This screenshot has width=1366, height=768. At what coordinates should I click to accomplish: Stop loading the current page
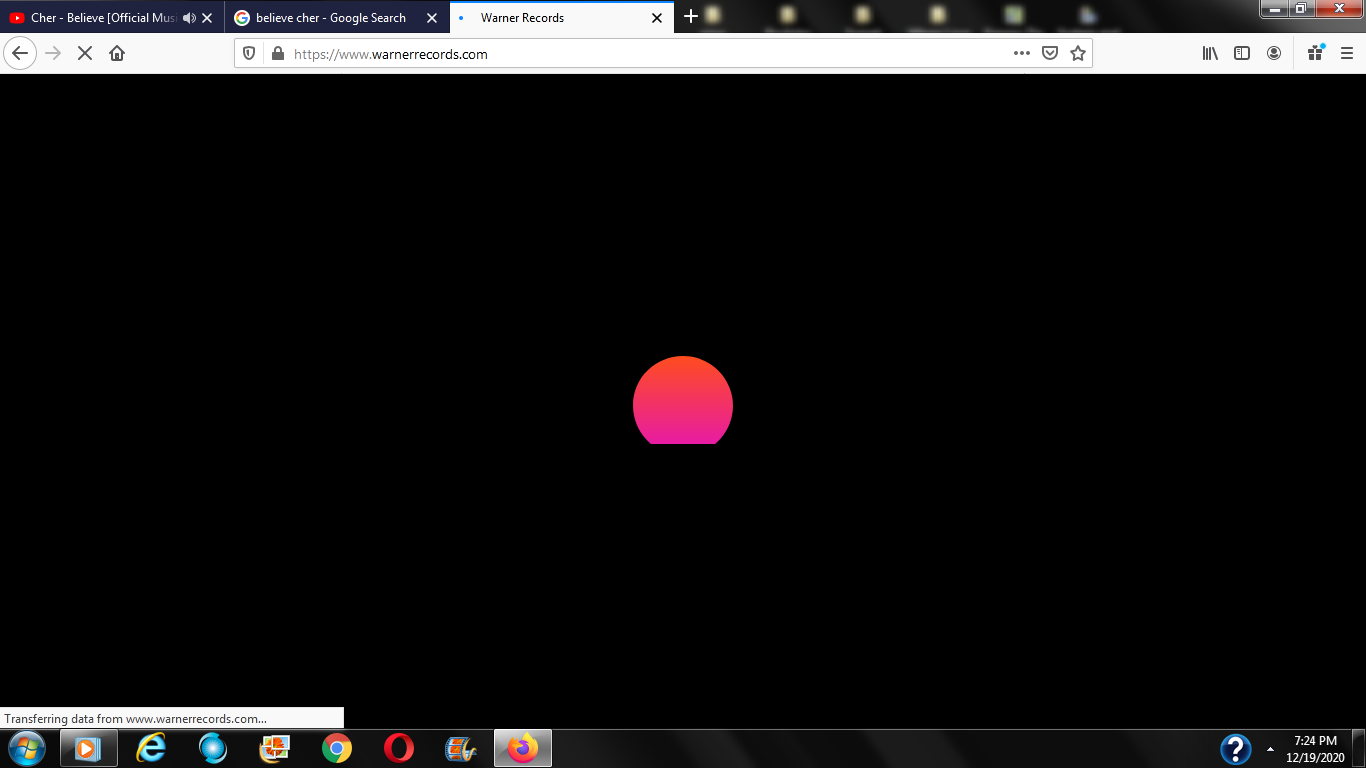[85, 54]
